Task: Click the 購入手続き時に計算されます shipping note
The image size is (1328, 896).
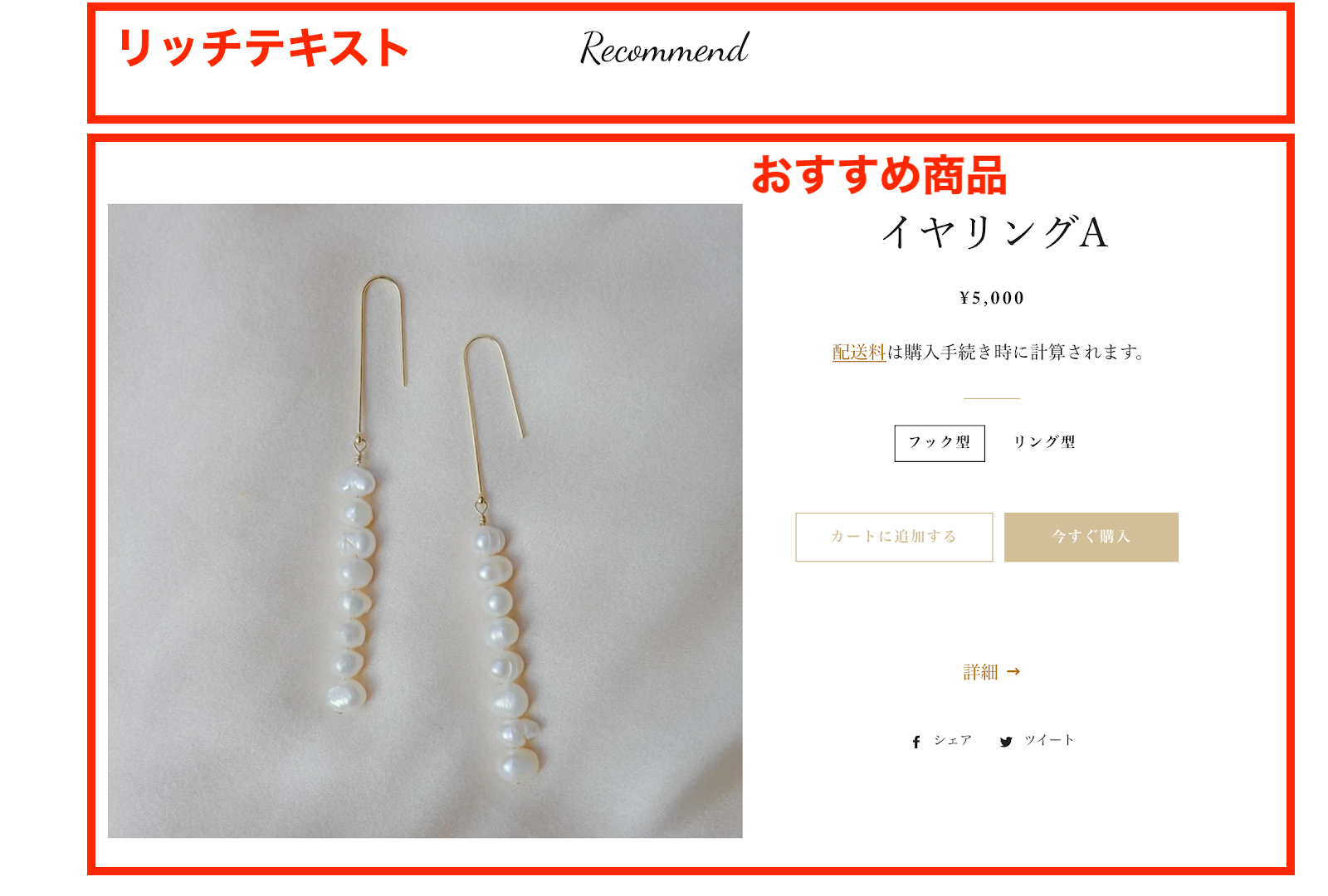Action: [1017, 353]
